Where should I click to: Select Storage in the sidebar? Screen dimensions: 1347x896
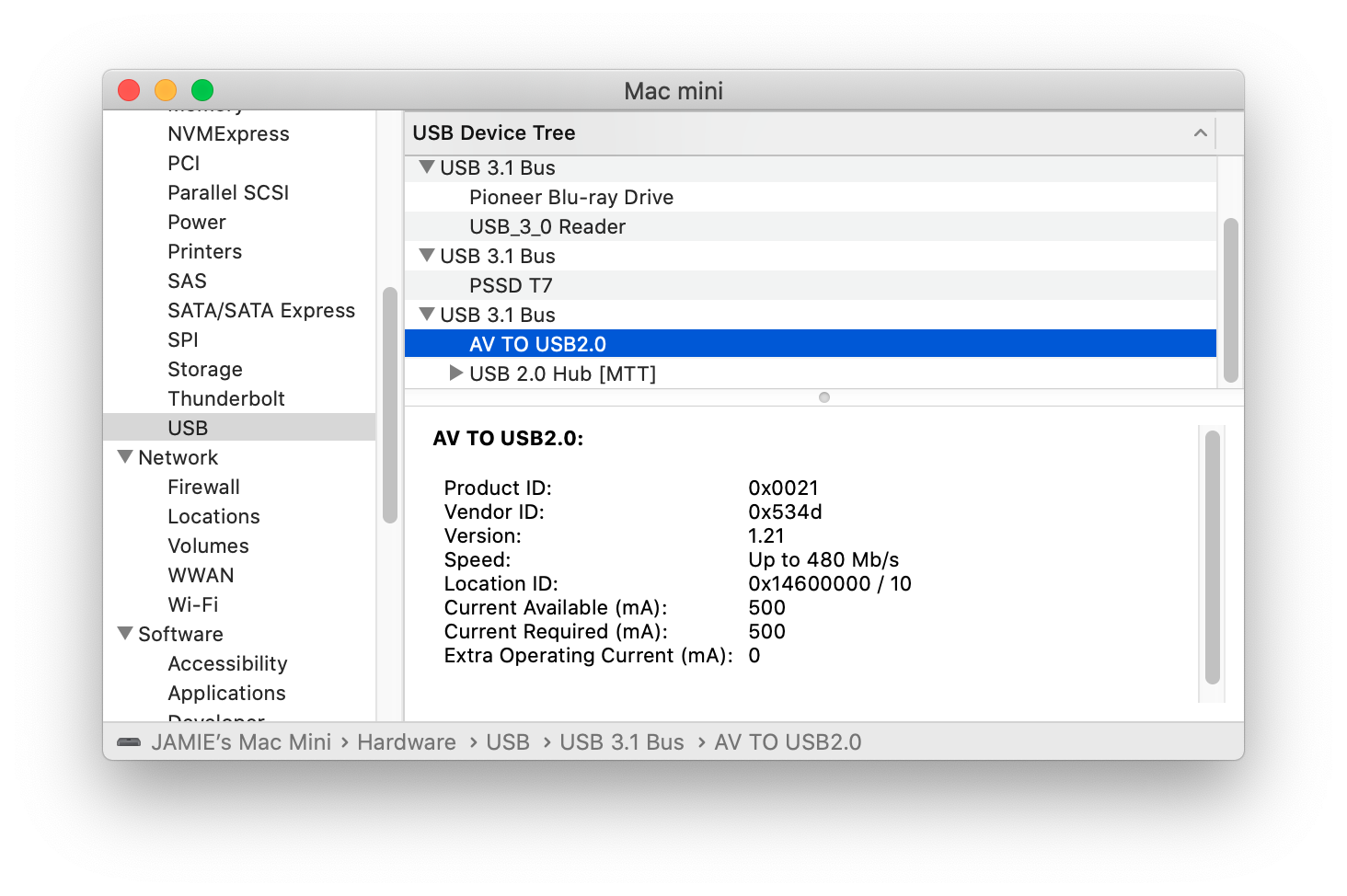204,369
